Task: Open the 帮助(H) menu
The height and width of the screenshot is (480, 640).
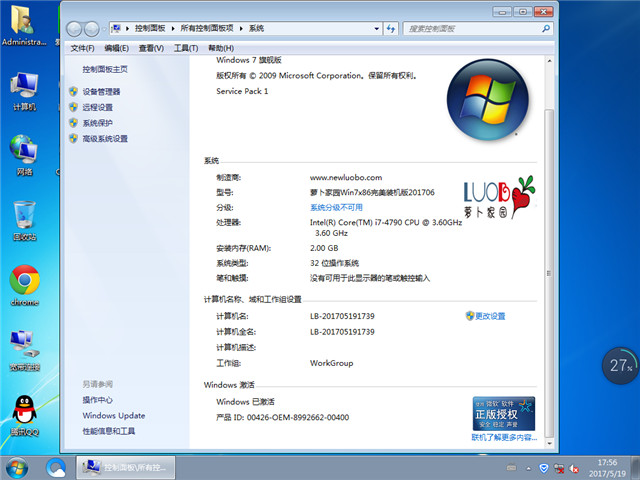Action: click(221, 48)
